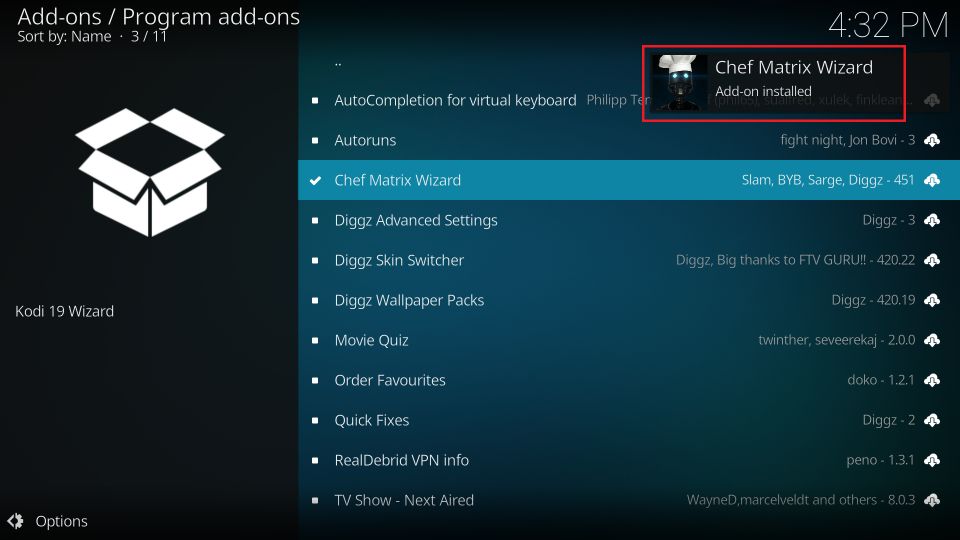The width and height of the screenshot is (960, 540).
Task: Click the open box add-on icon
Action: [x=149, y=172]
